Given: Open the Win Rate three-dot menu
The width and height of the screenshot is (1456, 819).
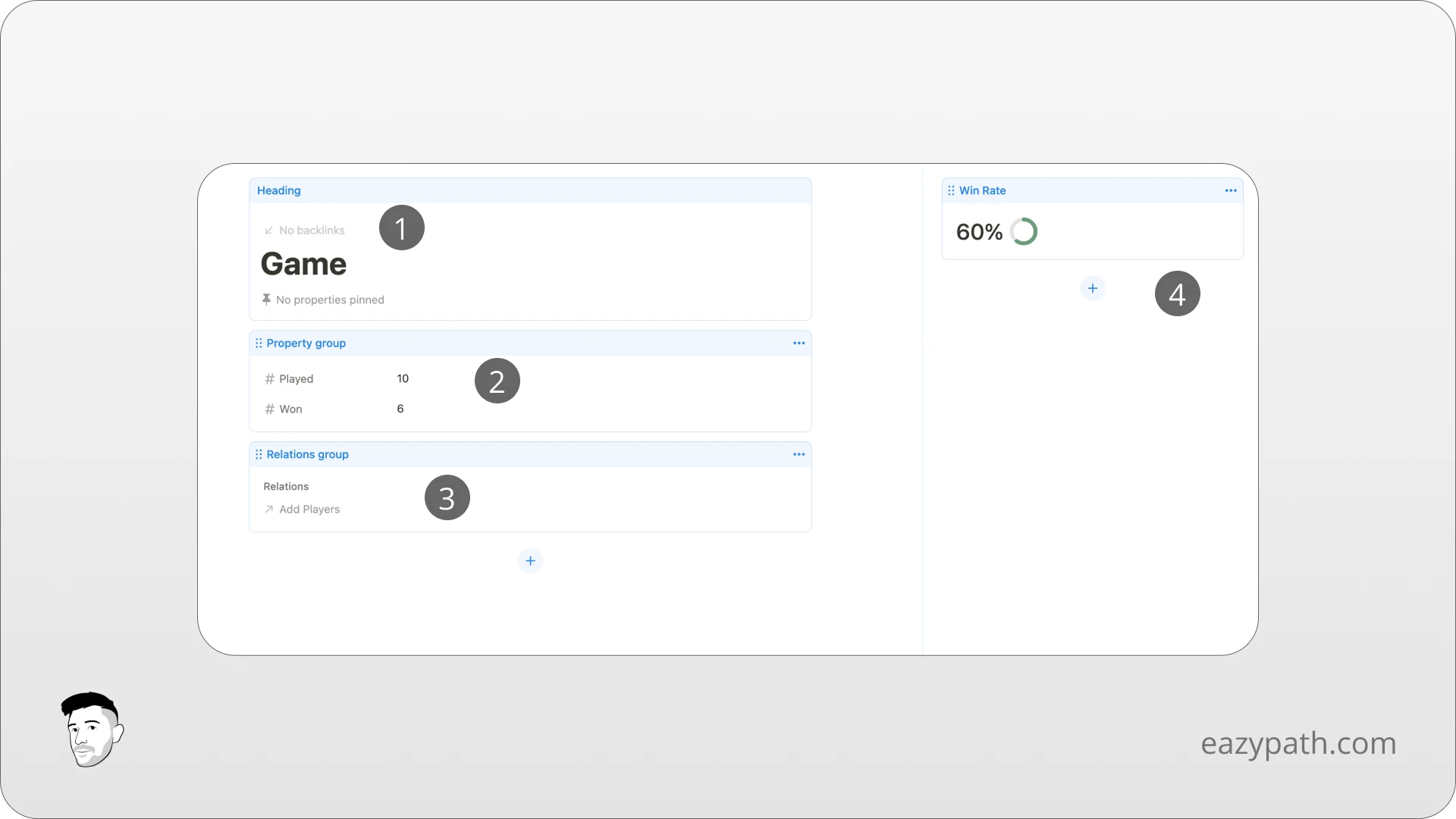Looking at the screenshot, I should tap(1231, 190).
